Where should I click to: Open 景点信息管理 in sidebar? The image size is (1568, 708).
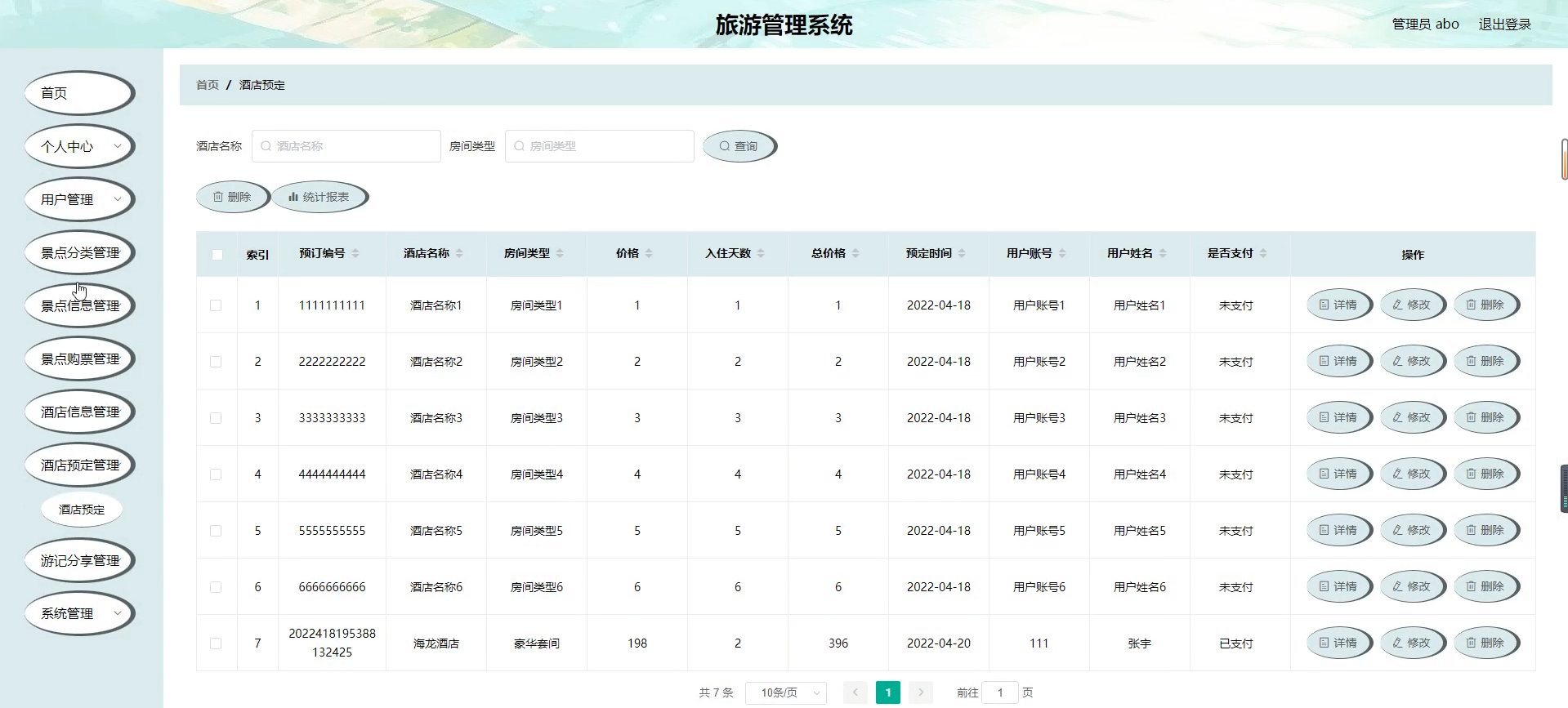pyautogui.click(x=79, y=305)
